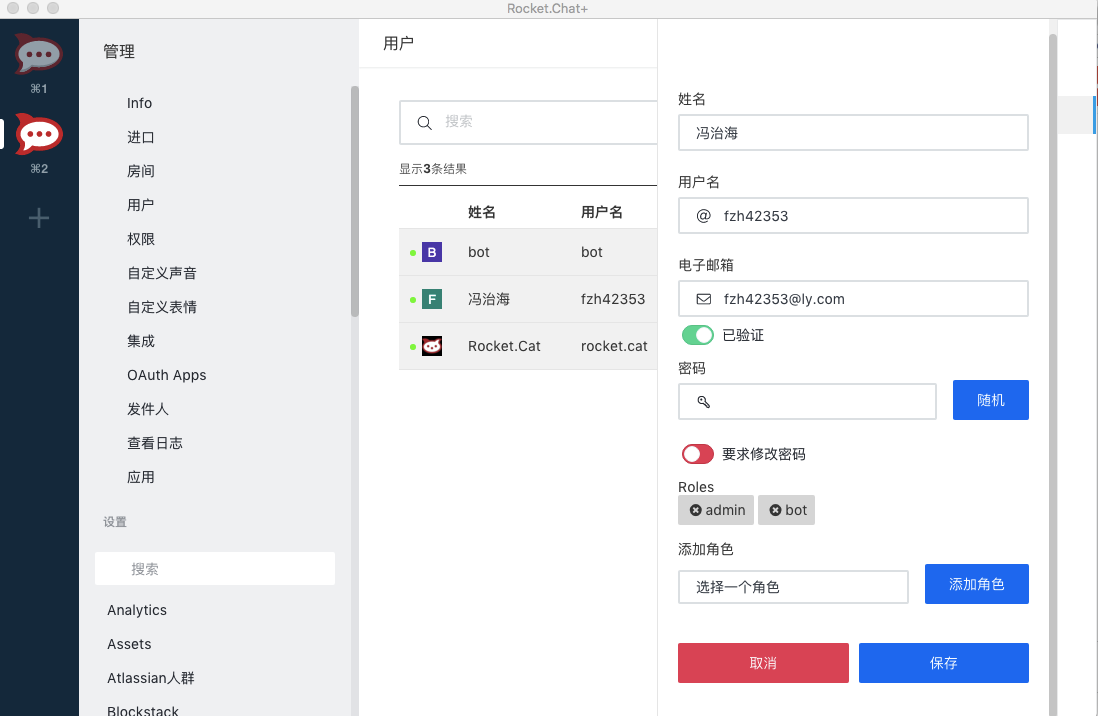The image size is (1098, 716).
Task: Open 用户 users menu item
Action: tap(141, 205)
